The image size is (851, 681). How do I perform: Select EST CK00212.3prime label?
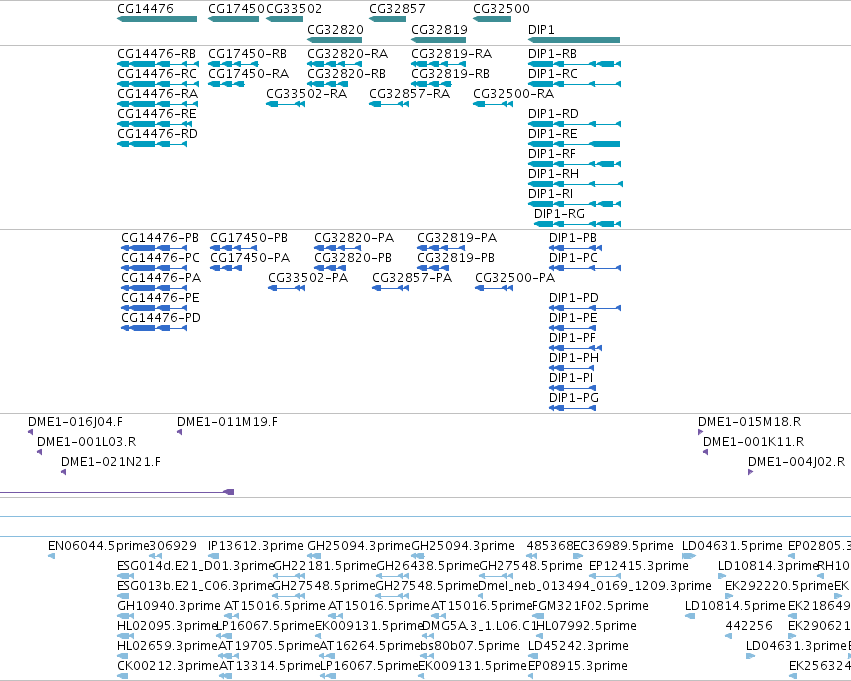pyautogui.click(x=168, y=666)
